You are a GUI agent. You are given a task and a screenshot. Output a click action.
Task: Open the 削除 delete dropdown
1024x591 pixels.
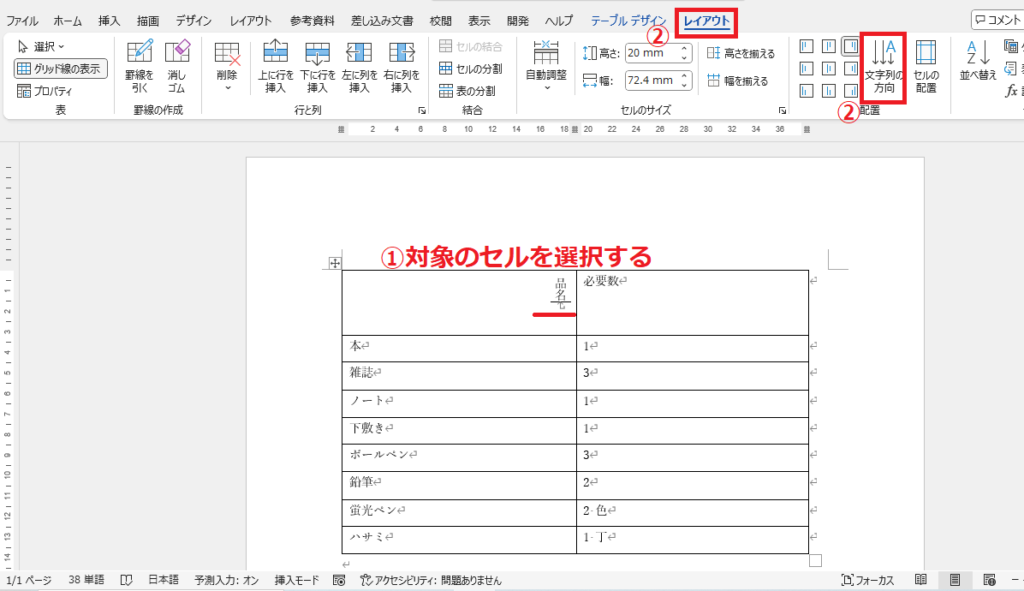[227, 67]
